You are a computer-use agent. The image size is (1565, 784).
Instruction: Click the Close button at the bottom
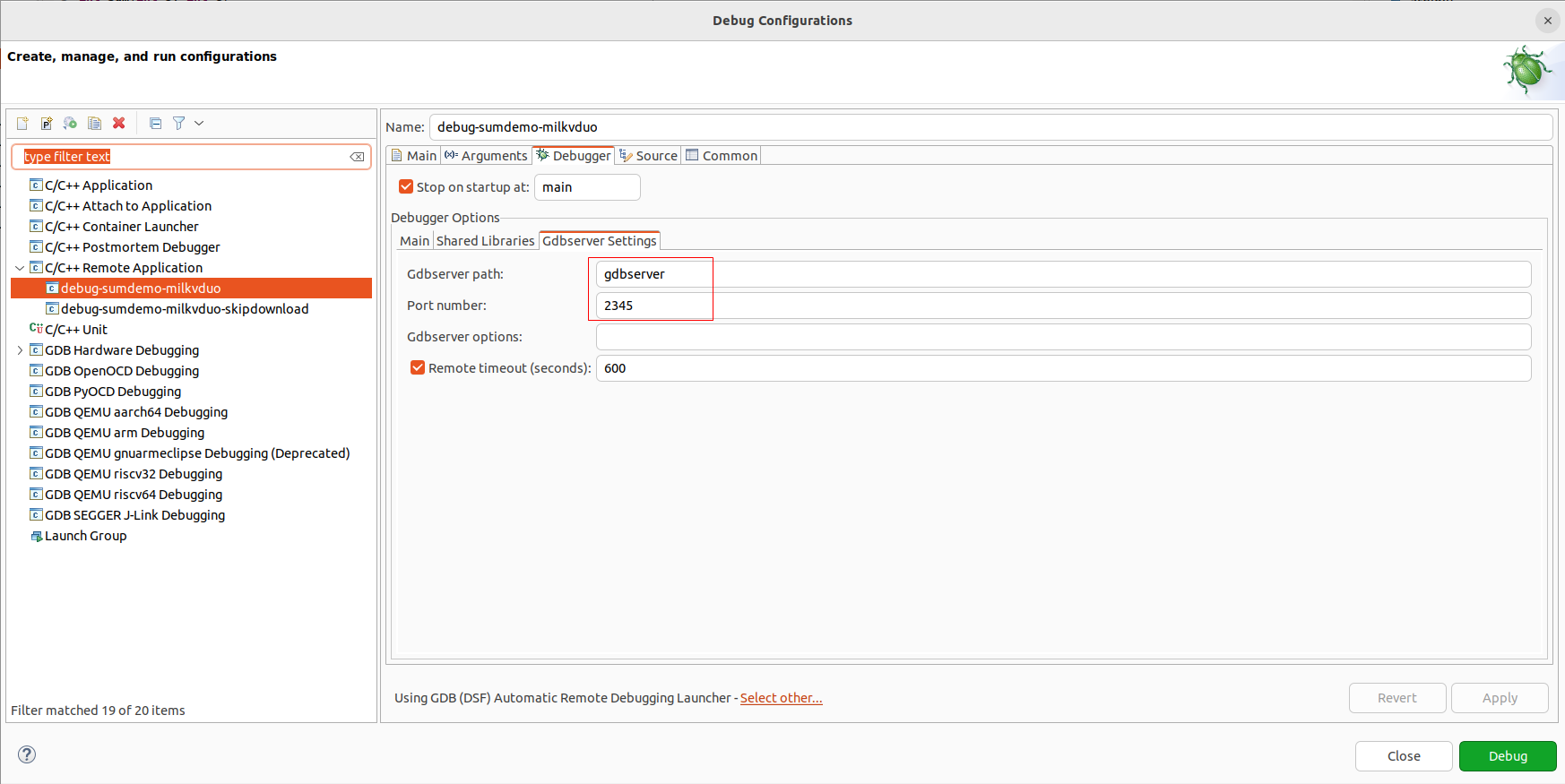pos(1404,756)
